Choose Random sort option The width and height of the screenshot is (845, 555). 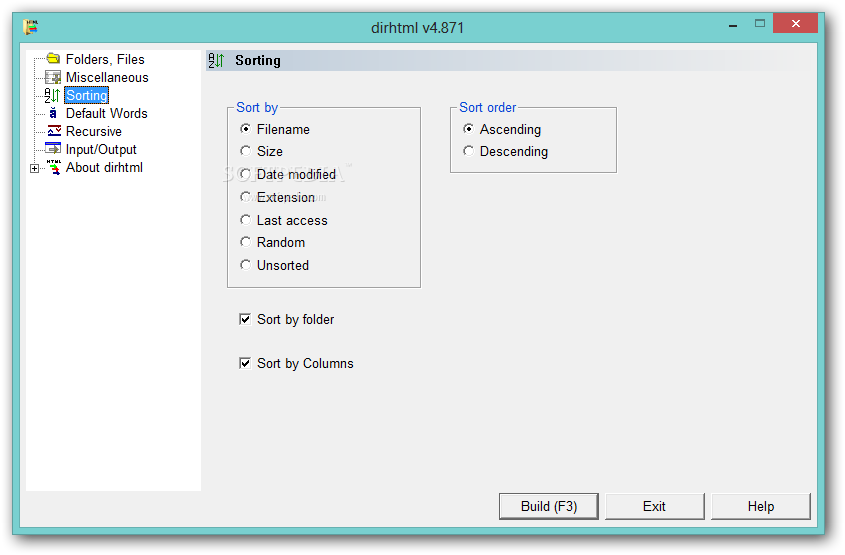(272, 242)
